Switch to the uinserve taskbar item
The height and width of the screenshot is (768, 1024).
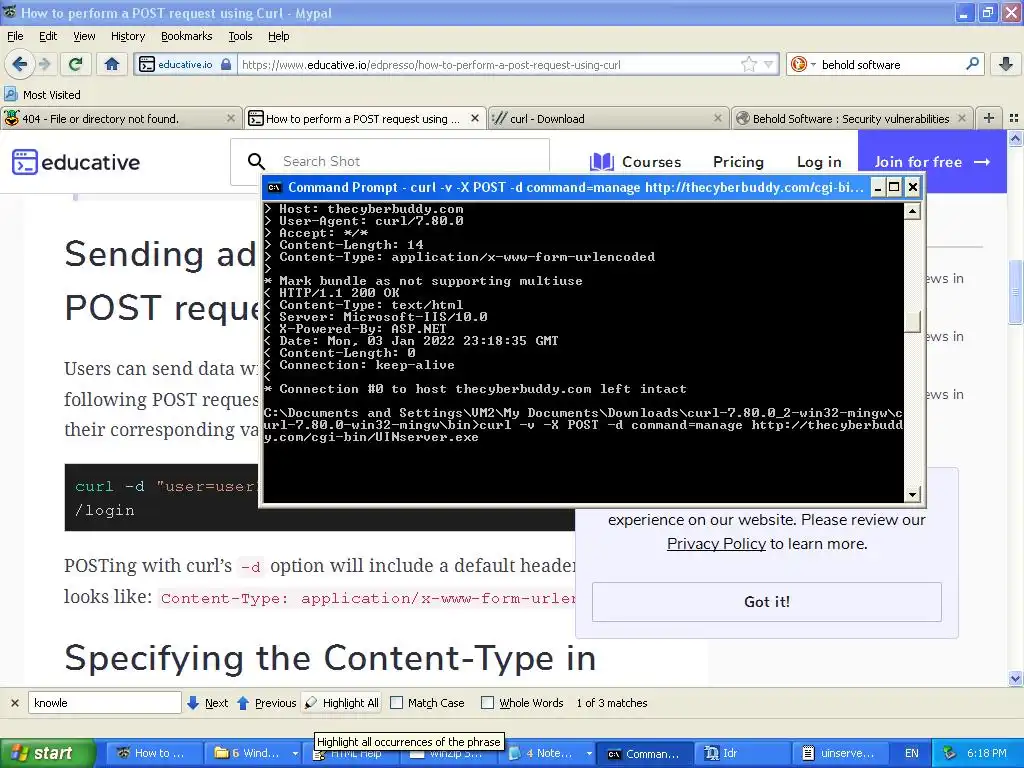pyautogui.click(x=840, y=754)
